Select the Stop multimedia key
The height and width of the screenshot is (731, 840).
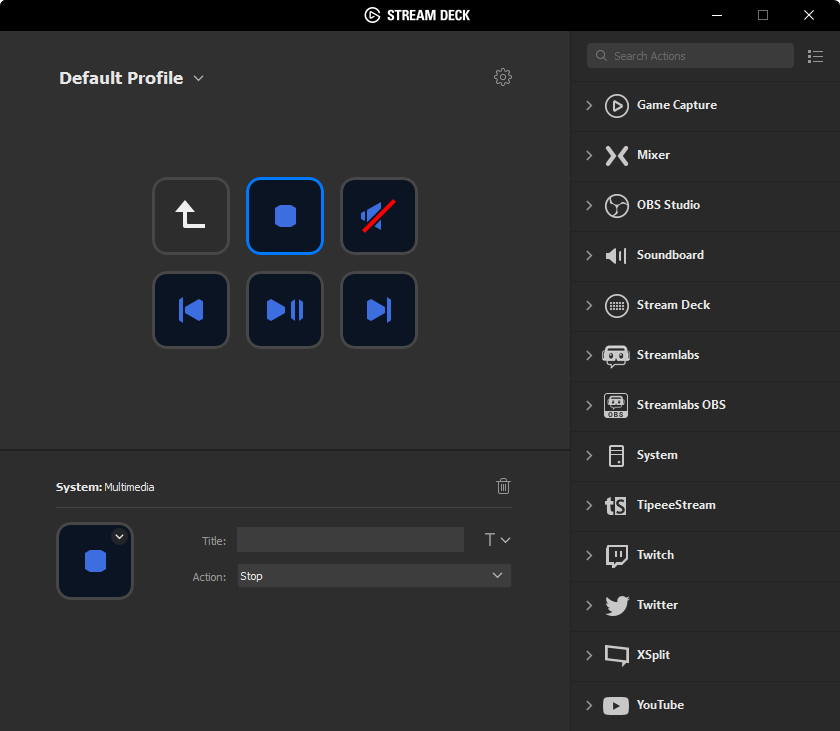[x=285, y=216]
